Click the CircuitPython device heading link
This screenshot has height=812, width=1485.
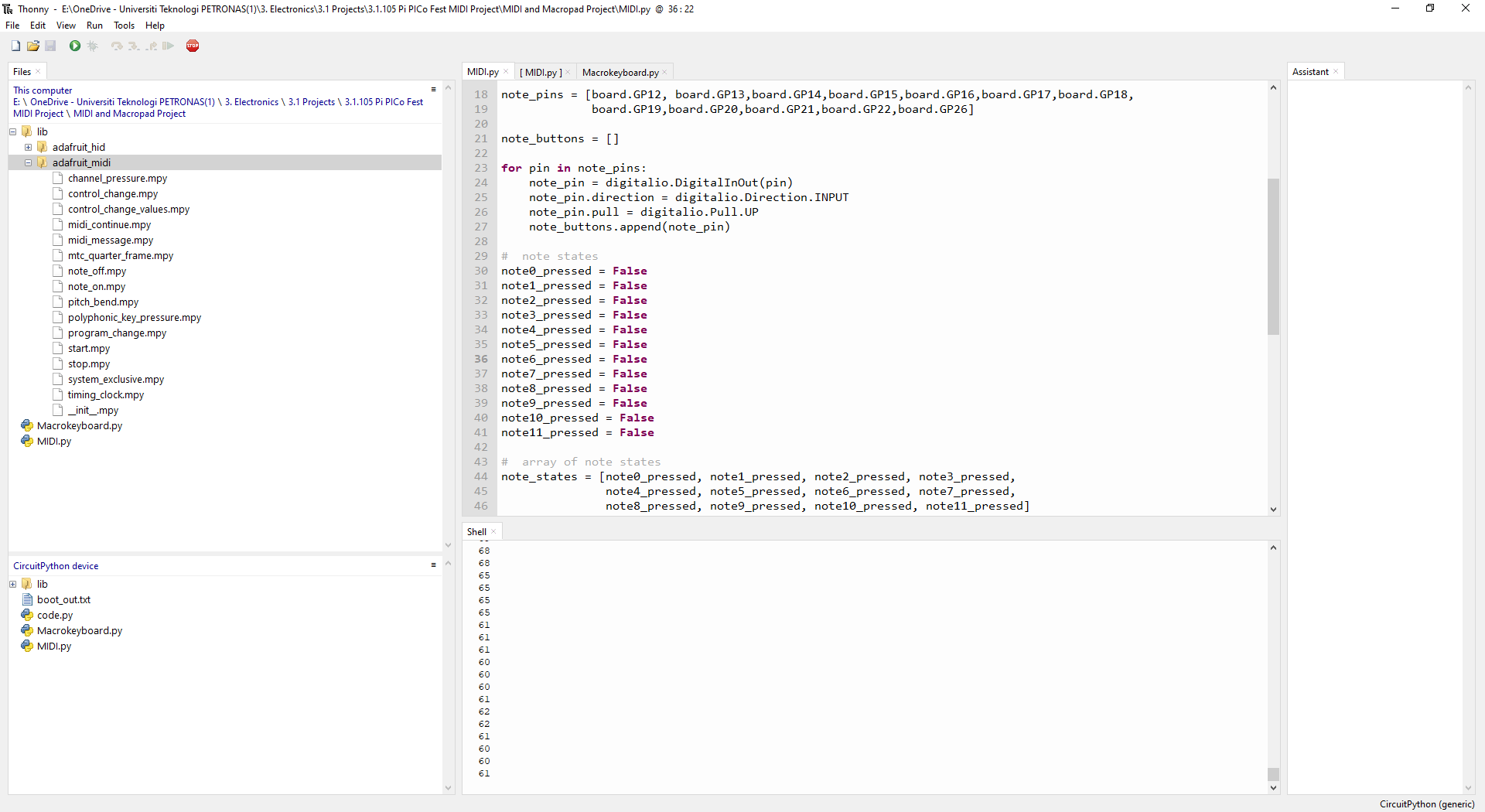tap(56, 566)
